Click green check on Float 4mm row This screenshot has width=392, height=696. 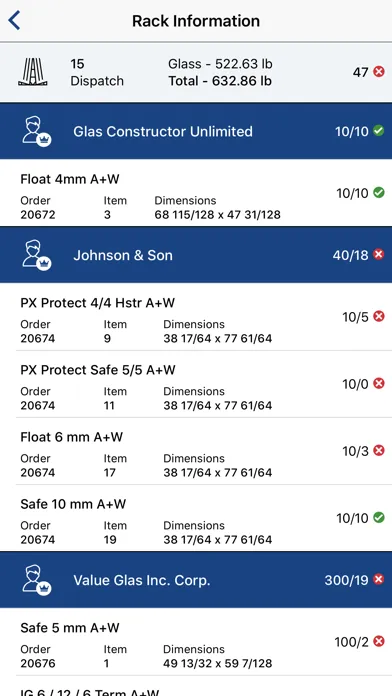379,193
